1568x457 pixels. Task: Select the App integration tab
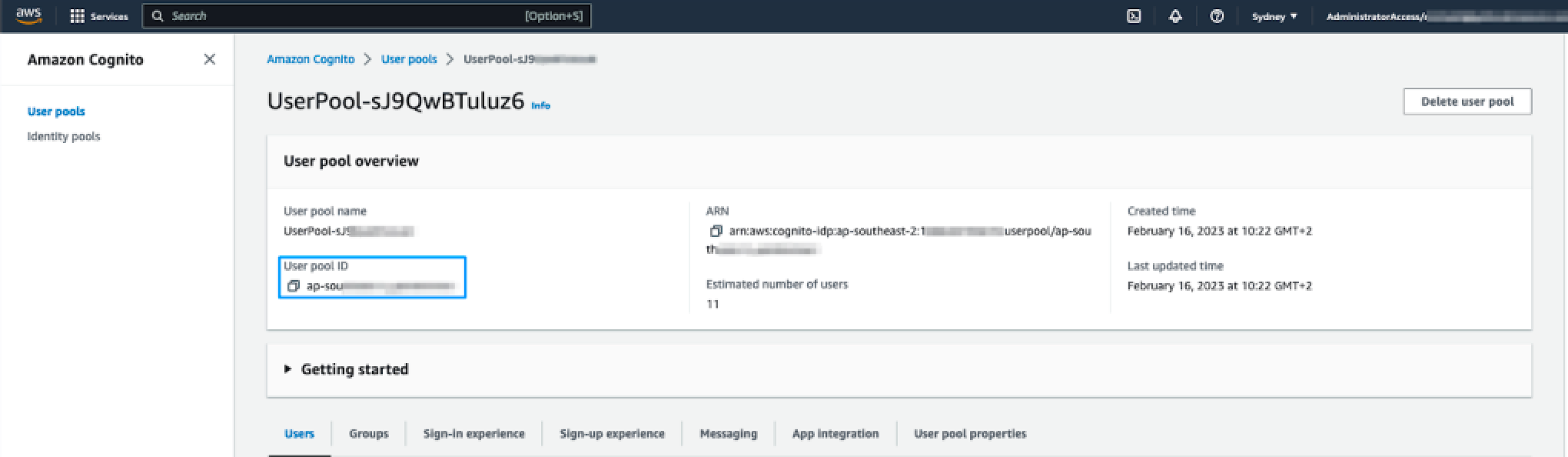(835, 434)
